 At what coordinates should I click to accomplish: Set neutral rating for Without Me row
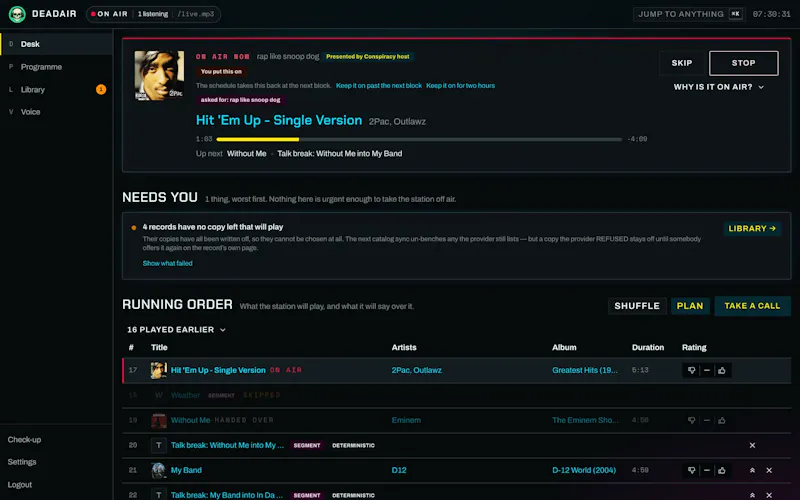(707, 420)
